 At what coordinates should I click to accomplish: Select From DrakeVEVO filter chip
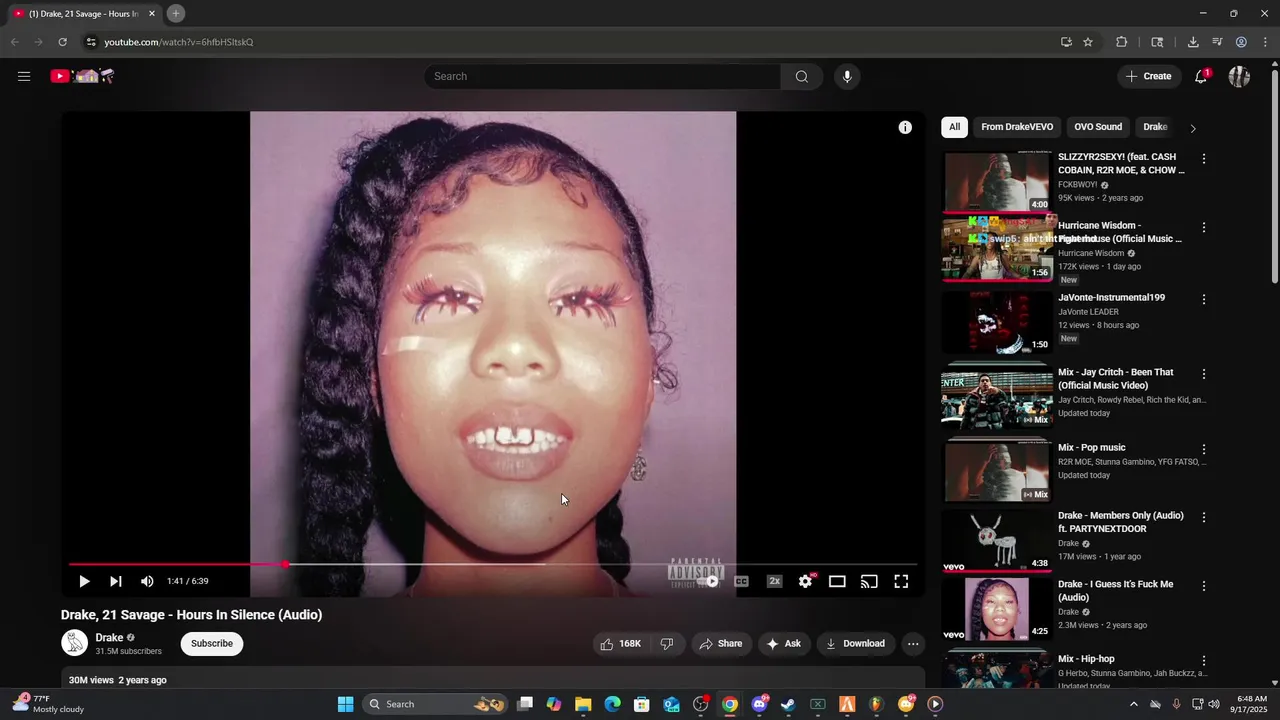1017,127
